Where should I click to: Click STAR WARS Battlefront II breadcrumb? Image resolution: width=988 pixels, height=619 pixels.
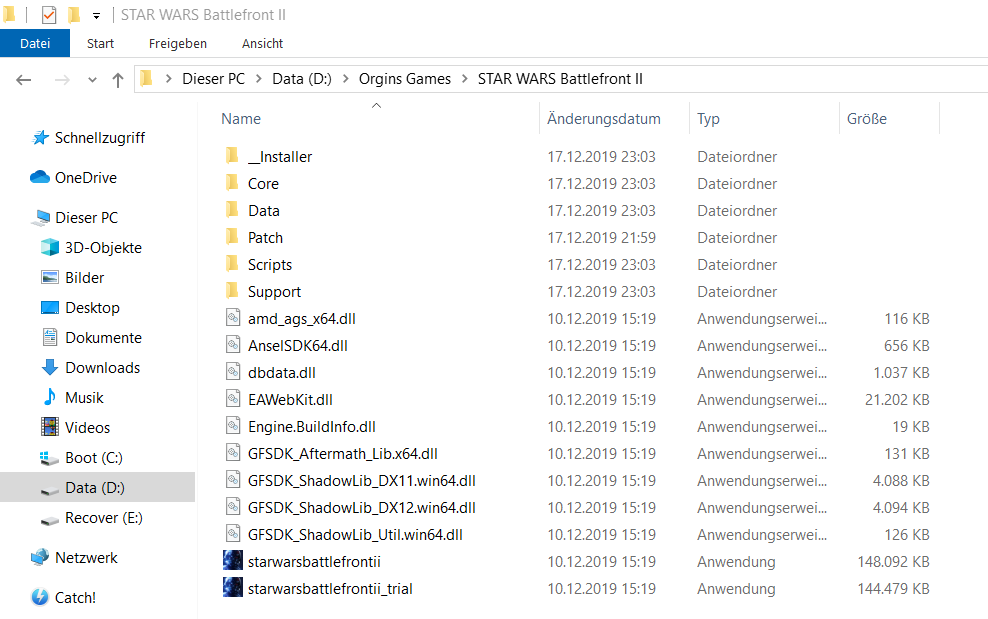click(560, 79)
